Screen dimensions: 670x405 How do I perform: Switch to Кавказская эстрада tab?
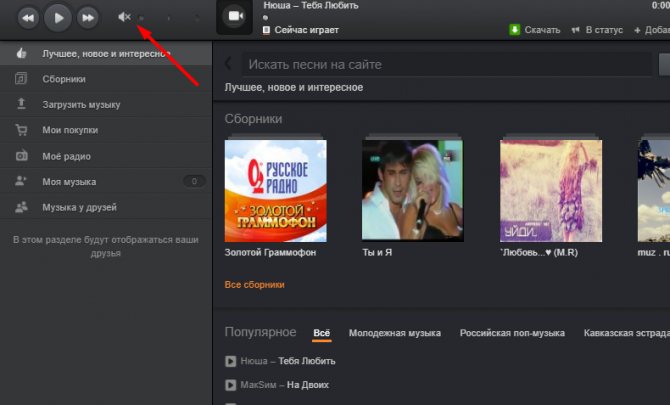pyautogui.click(x=627, y=333)
